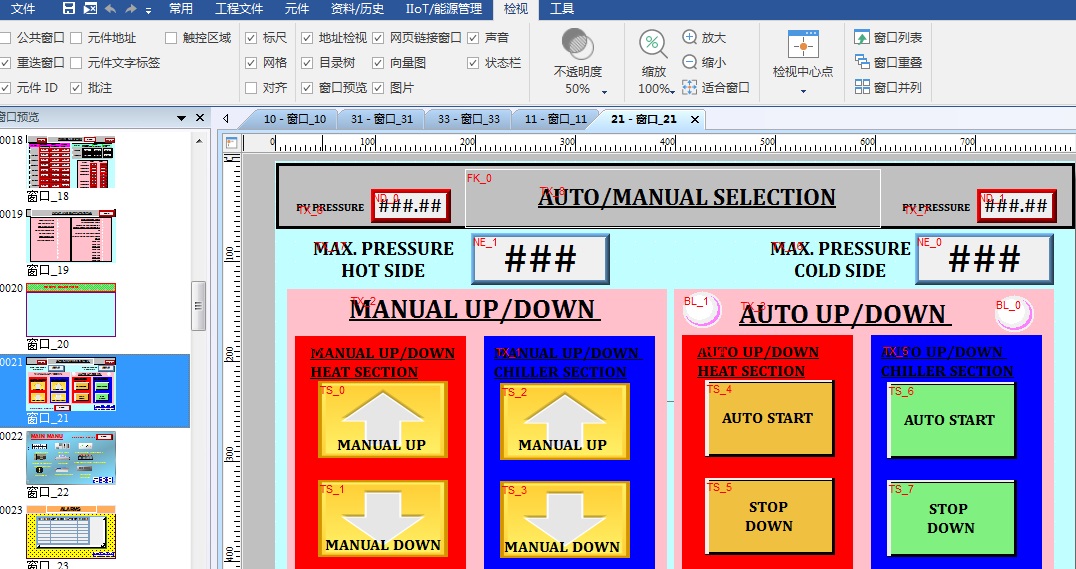Click the 检视中心点 view center icon

point(803,47)
